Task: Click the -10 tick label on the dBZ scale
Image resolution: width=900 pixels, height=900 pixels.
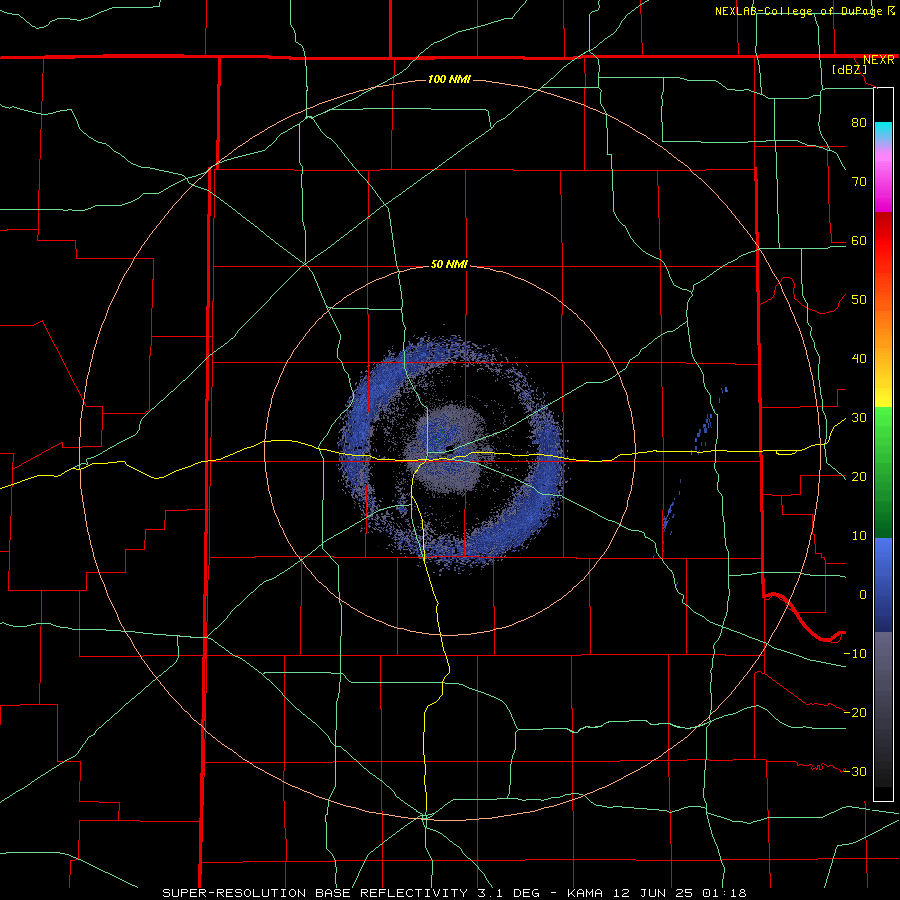Action: [x=856, y=654]
